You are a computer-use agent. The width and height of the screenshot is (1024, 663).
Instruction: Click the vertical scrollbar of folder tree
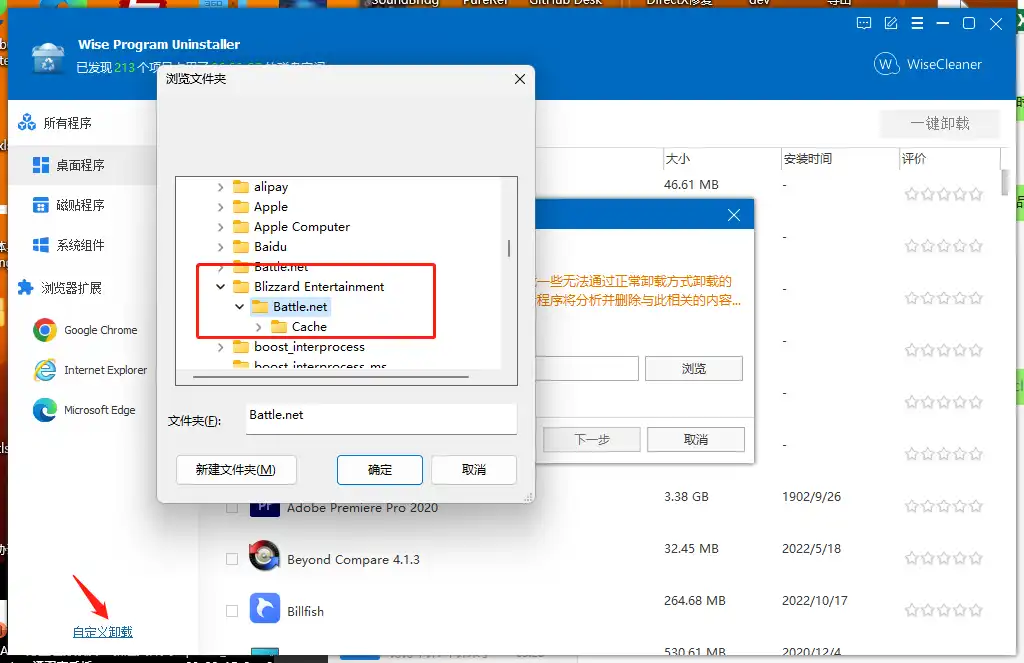509,248
